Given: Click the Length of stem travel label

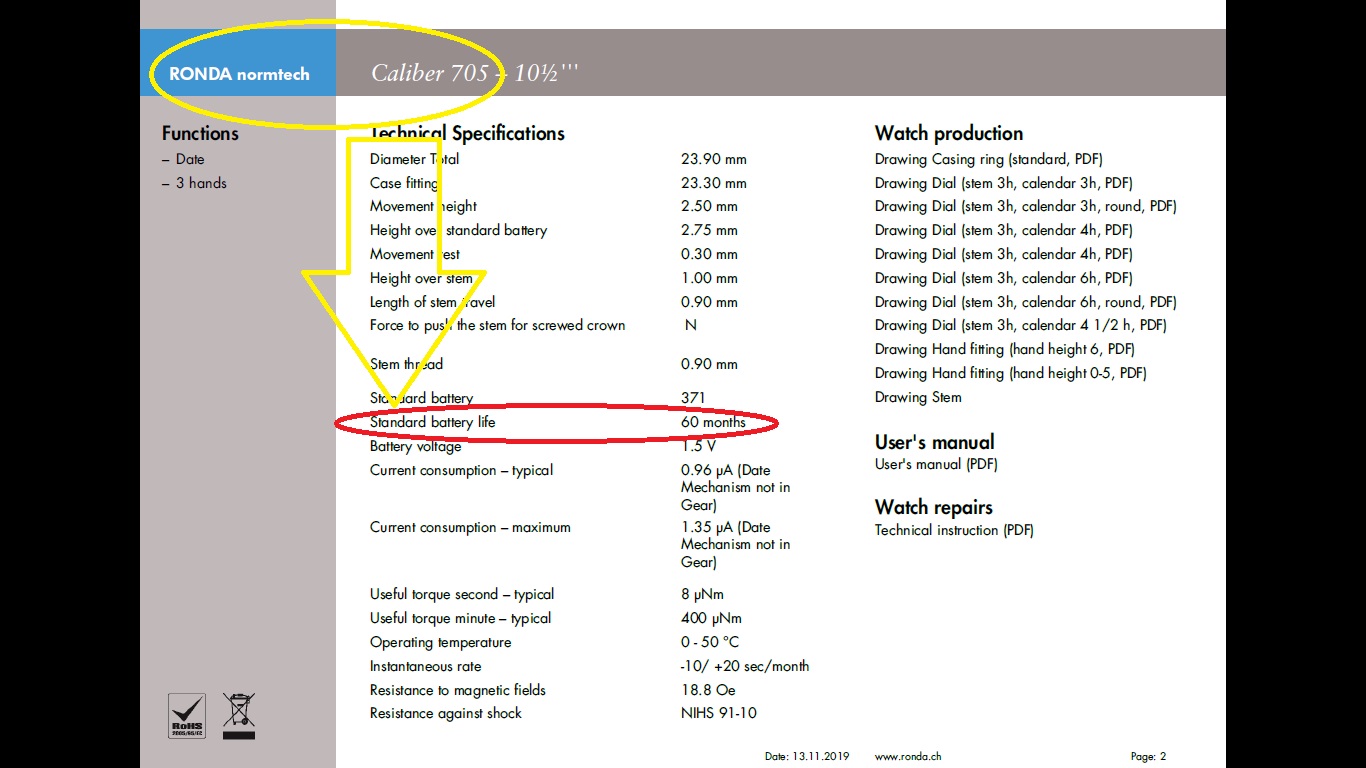Looking at the screenshot, I should point(432,302).
